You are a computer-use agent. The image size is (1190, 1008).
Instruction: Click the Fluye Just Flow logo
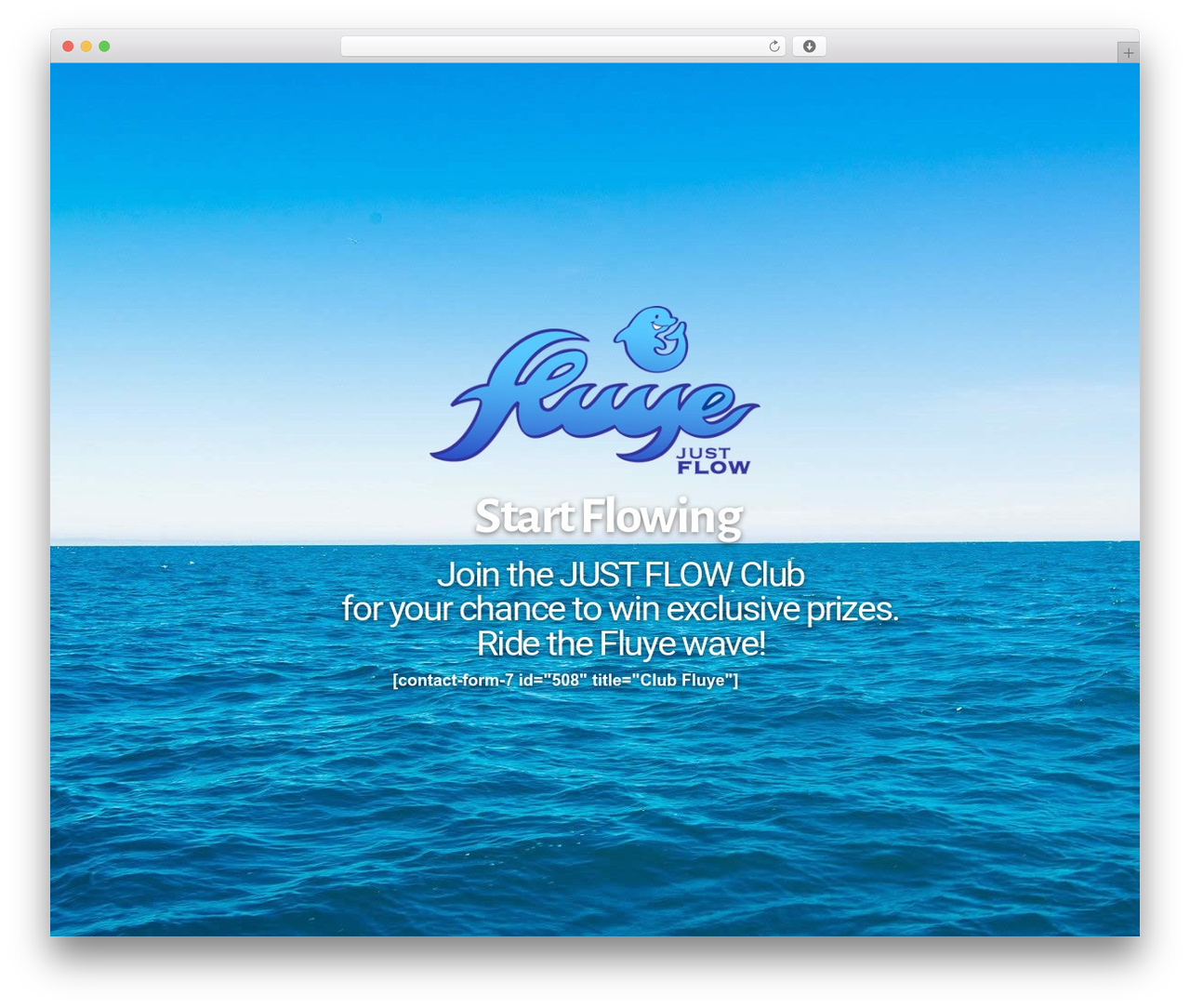pos(595,391)
